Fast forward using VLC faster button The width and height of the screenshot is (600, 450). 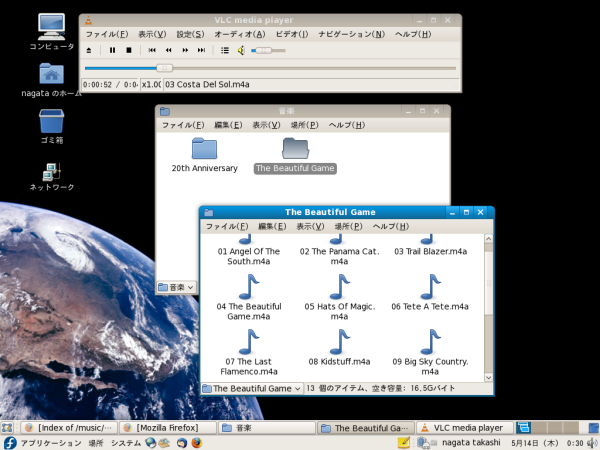pyautogui.click(x=185, y=50)
